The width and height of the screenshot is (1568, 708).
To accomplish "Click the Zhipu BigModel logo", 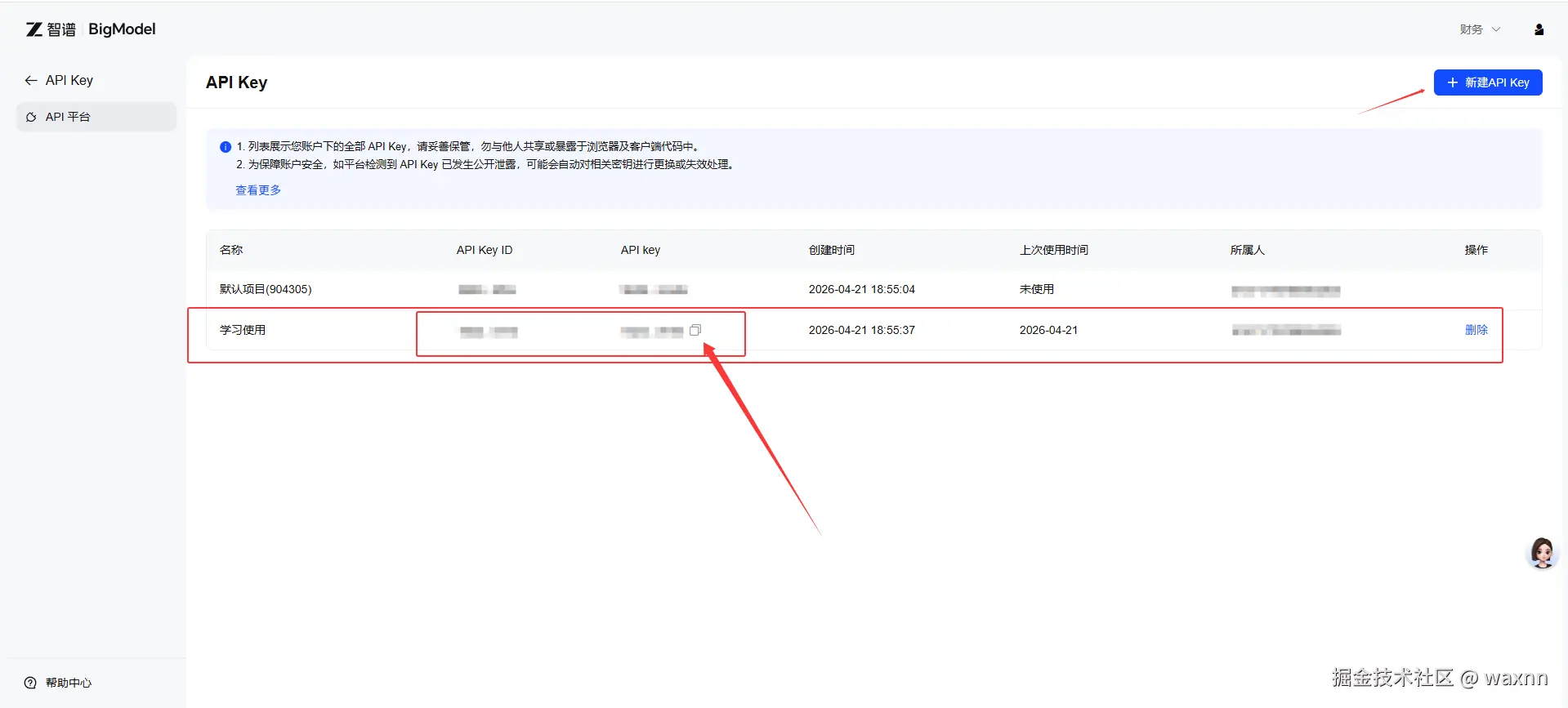I will coord(91,29).
